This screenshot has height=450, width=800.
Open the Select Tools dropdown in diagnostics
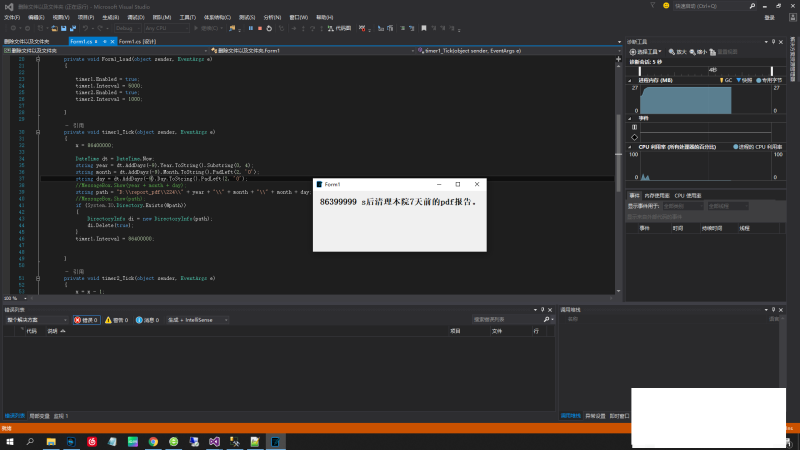pyautogui.click(x=645, y=52)
